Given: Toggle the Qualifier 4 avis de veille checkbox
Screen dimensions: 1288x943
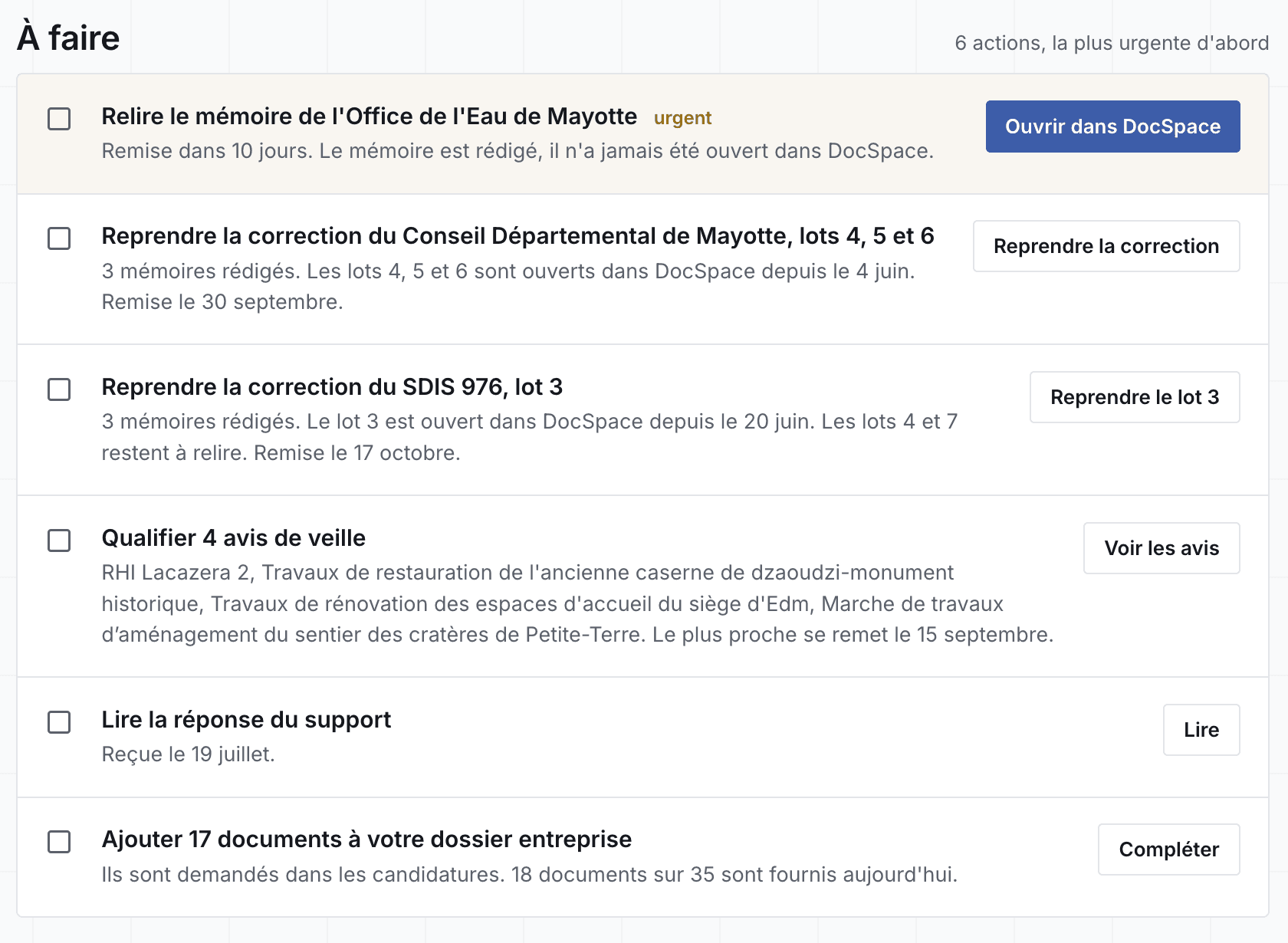Looking at the screenshot, I should (59, 540).
